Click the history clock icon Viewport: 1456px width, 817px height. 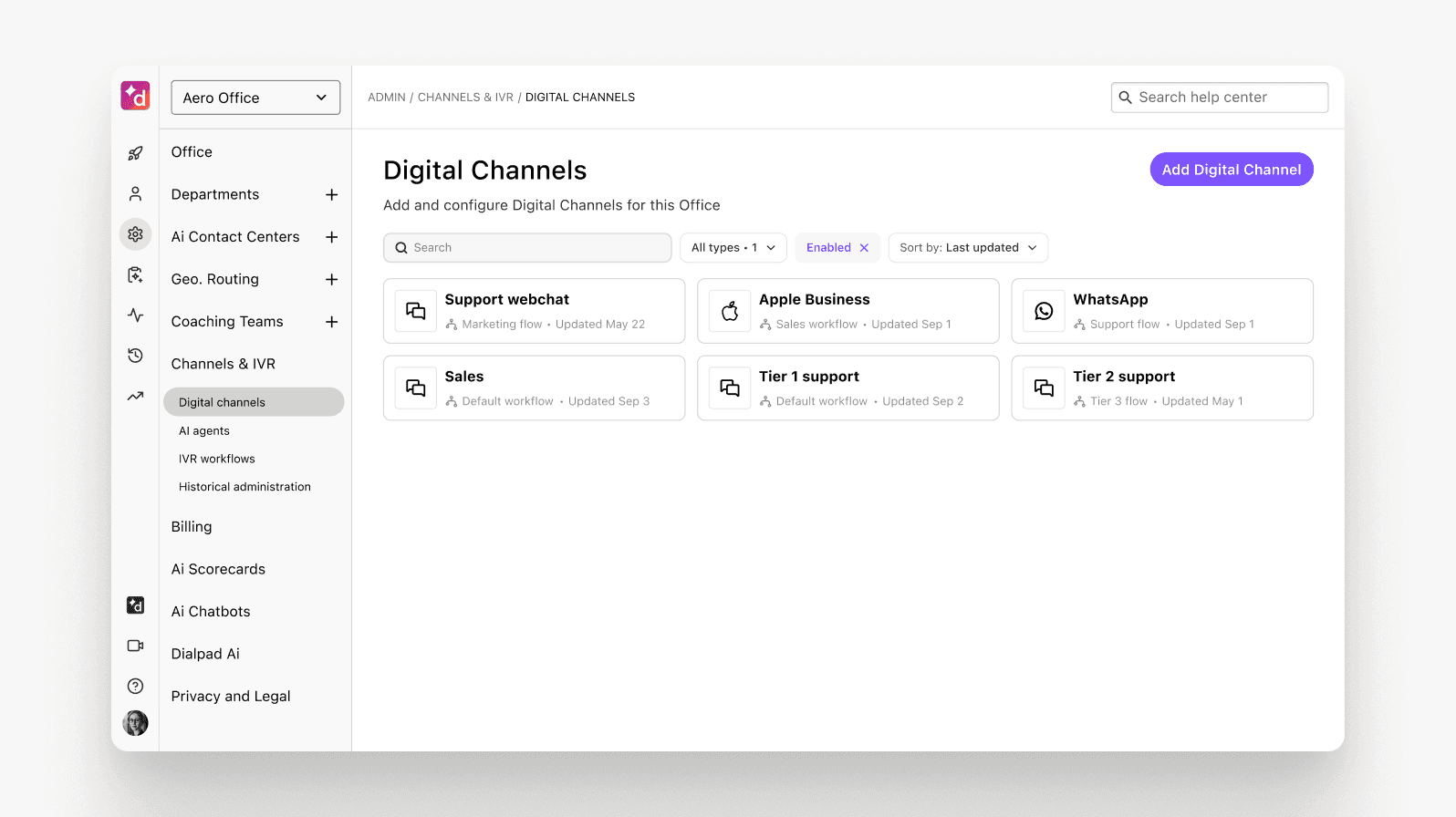(x=135, y=356)
